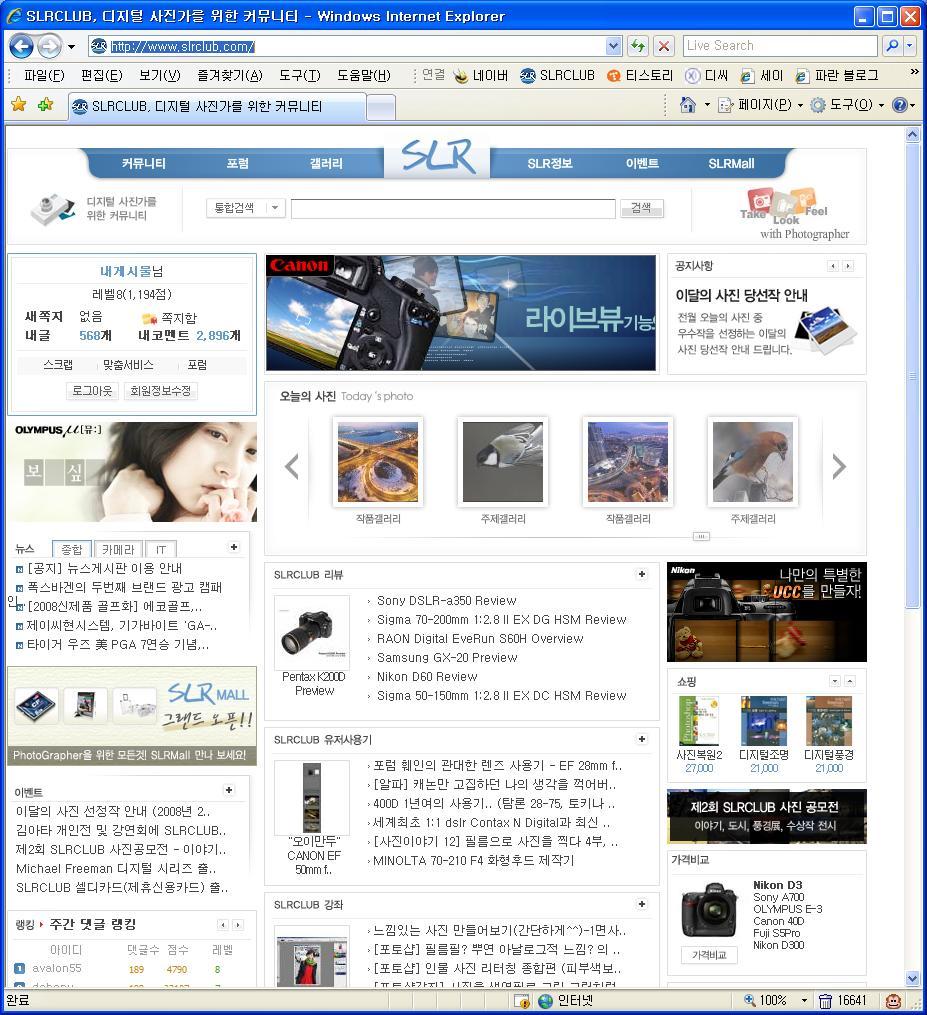This screenshot has width=927, height=1015.
Task: Click the SLR logo
Action: 438,157
